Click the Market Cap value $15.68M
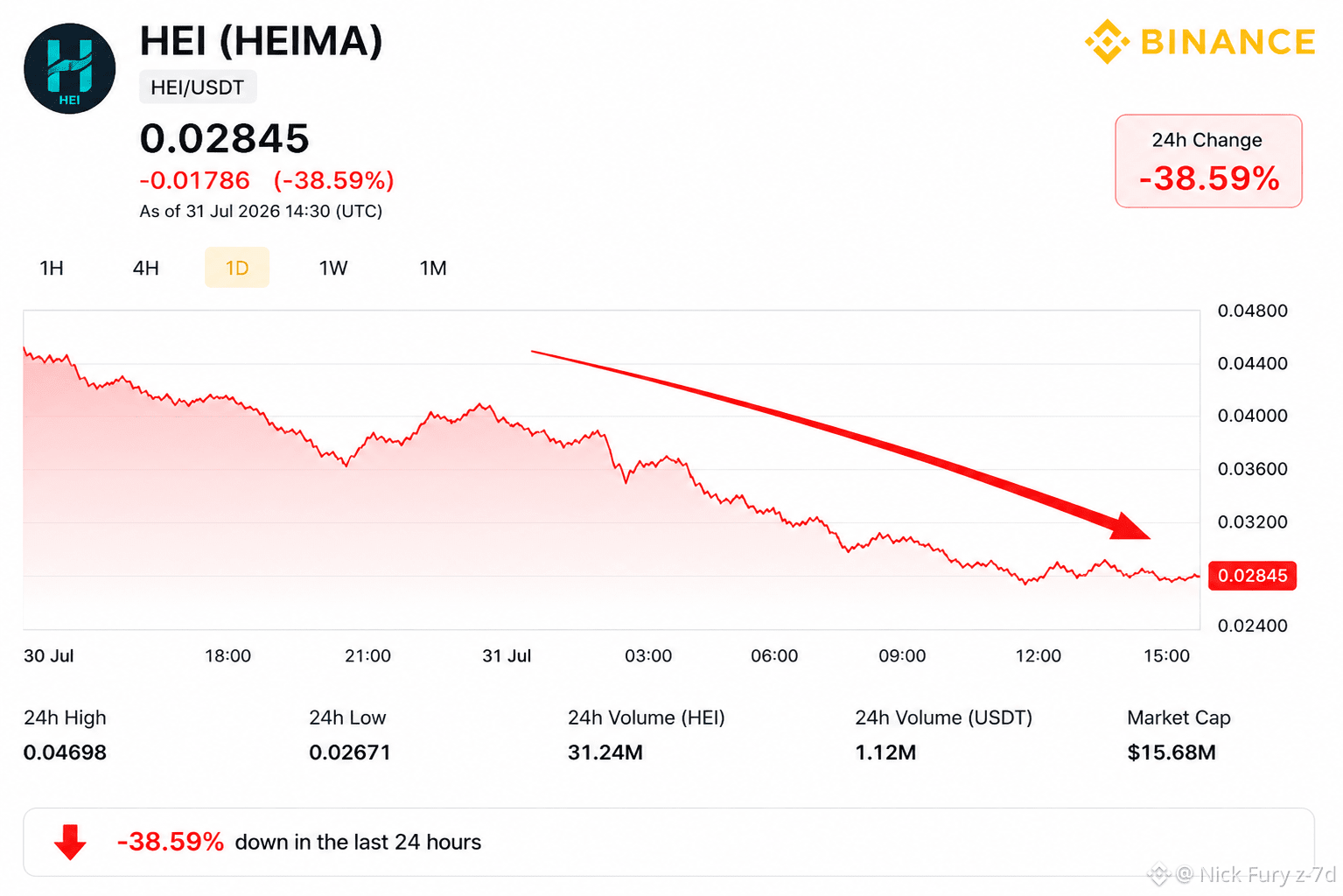 click(x=1172, y=752)
